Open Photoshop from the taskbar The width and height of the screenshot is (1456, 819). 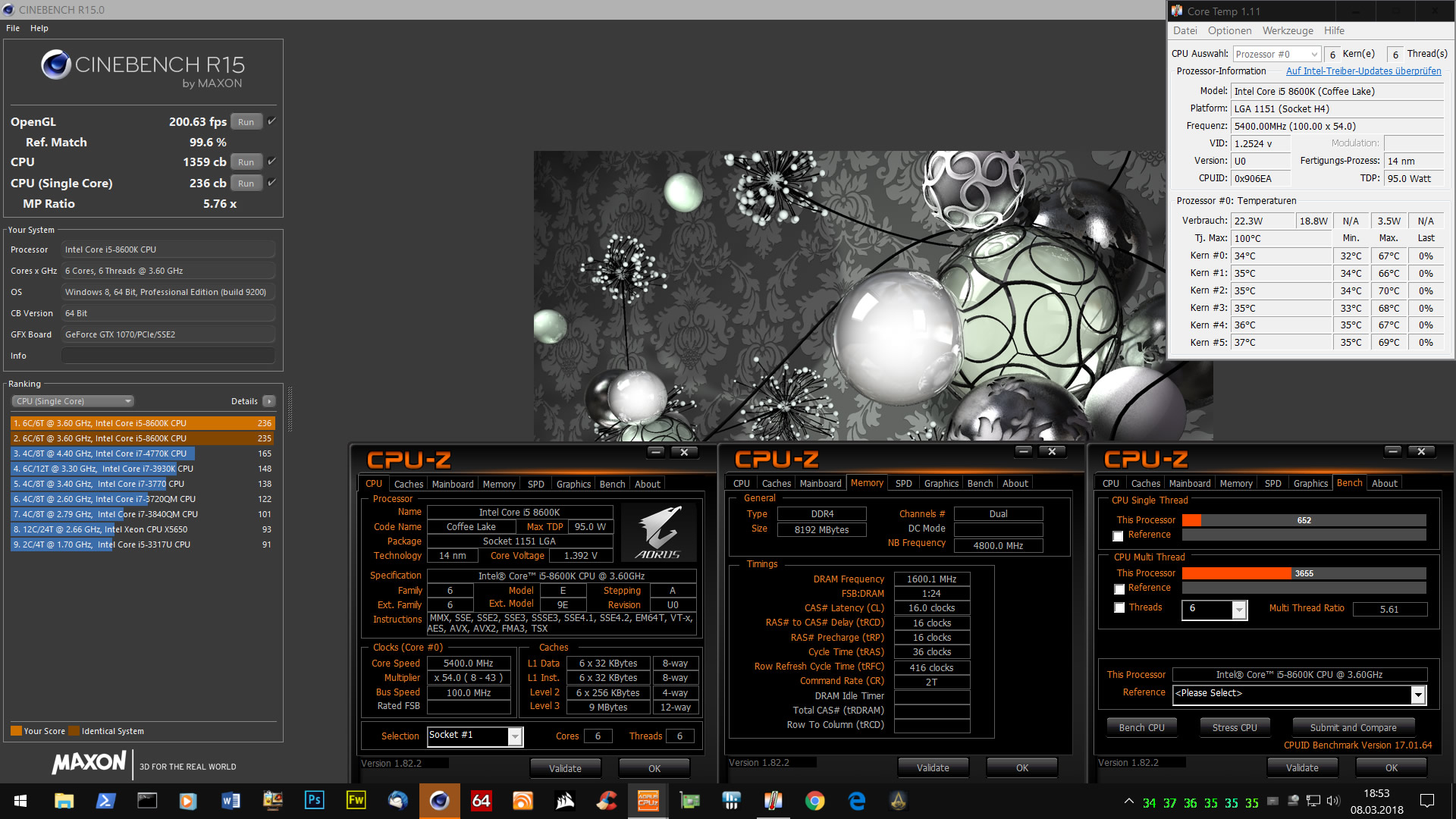314,801
